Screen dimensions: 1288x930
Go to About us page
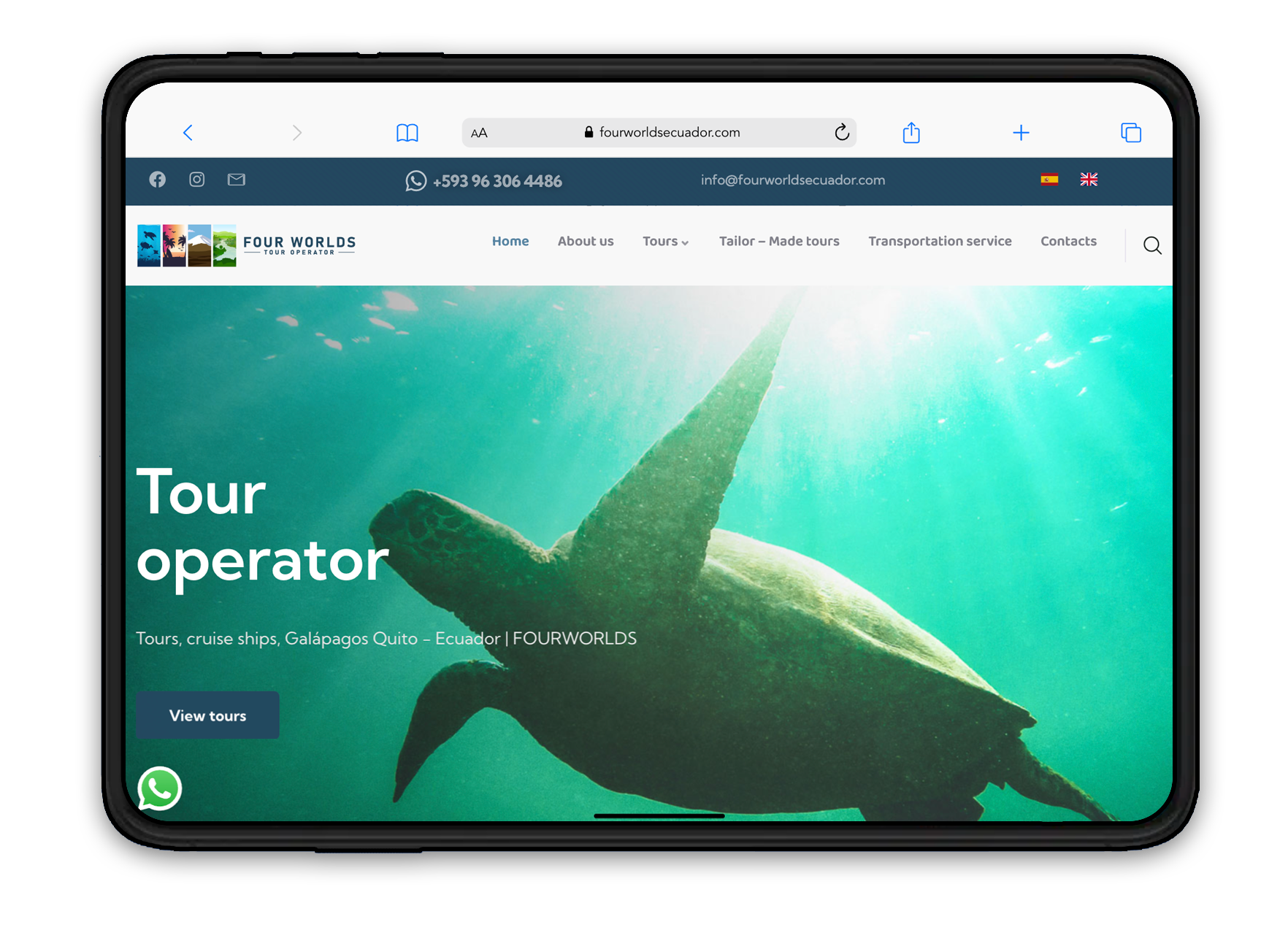(586, 242)
